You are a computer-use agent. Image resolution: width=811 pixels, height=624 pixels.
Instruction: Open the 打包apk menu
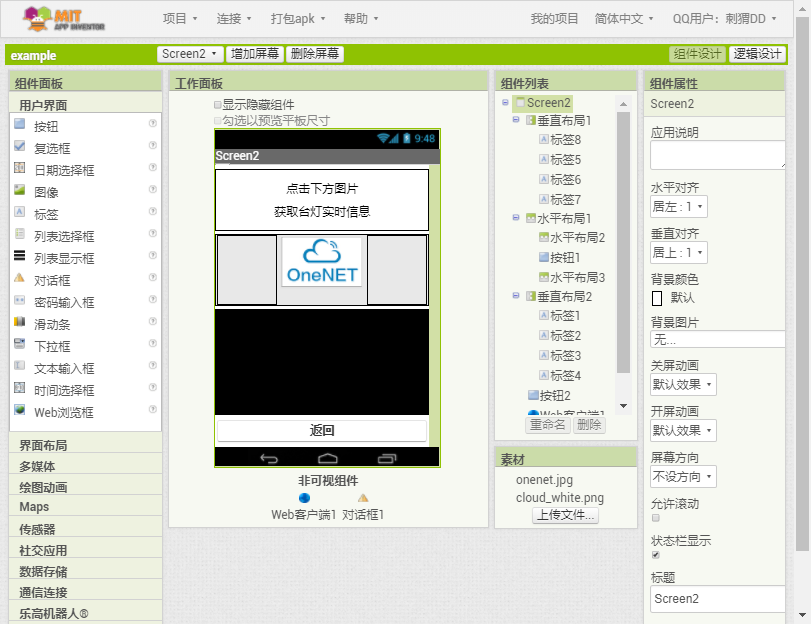(298, 19)
